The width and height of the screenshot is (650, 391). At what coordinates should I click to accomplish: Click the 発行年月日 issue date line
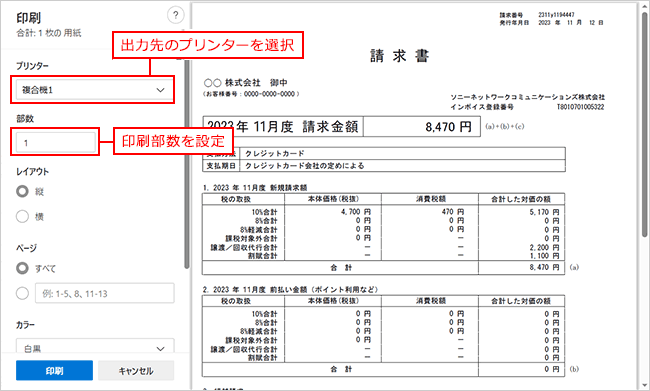(551, 23)
